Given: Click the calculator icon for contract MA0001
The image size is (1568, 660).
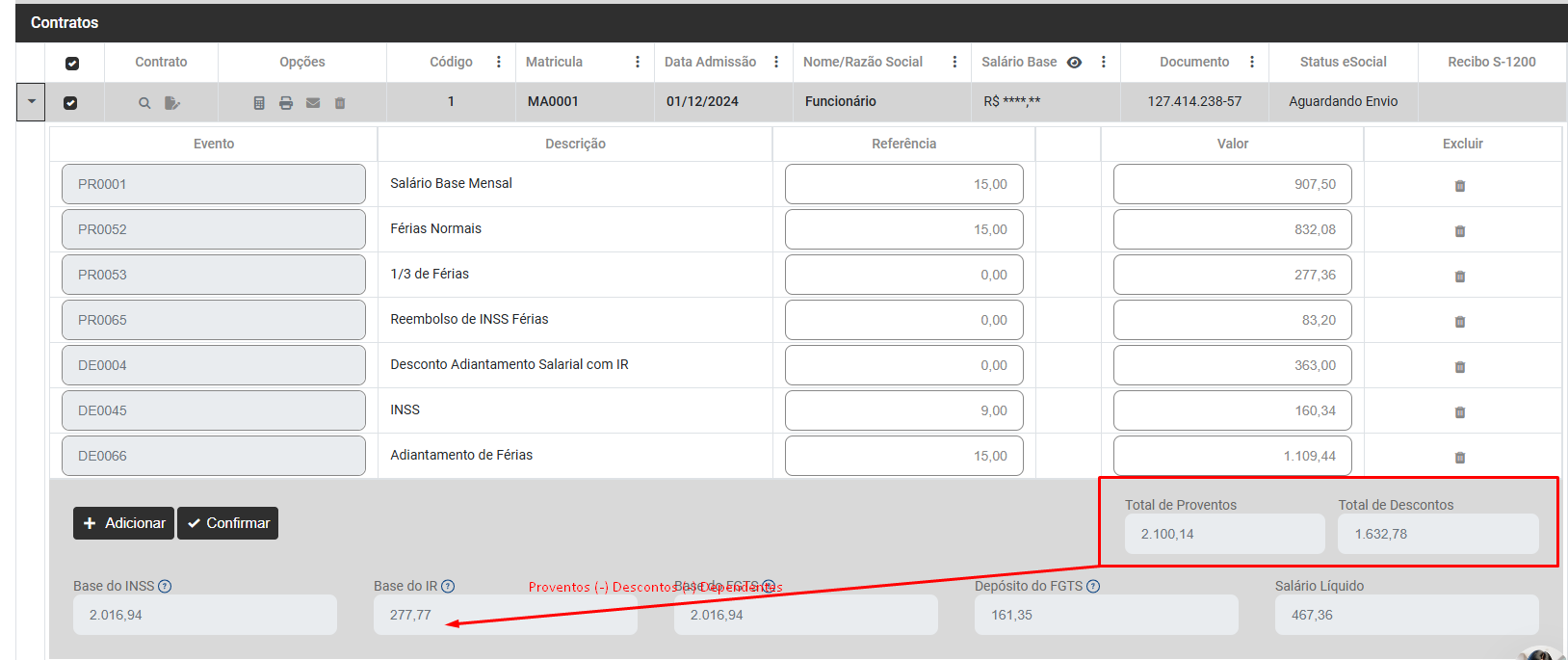Looking at the screenshot, I should [x=259, y=103].
